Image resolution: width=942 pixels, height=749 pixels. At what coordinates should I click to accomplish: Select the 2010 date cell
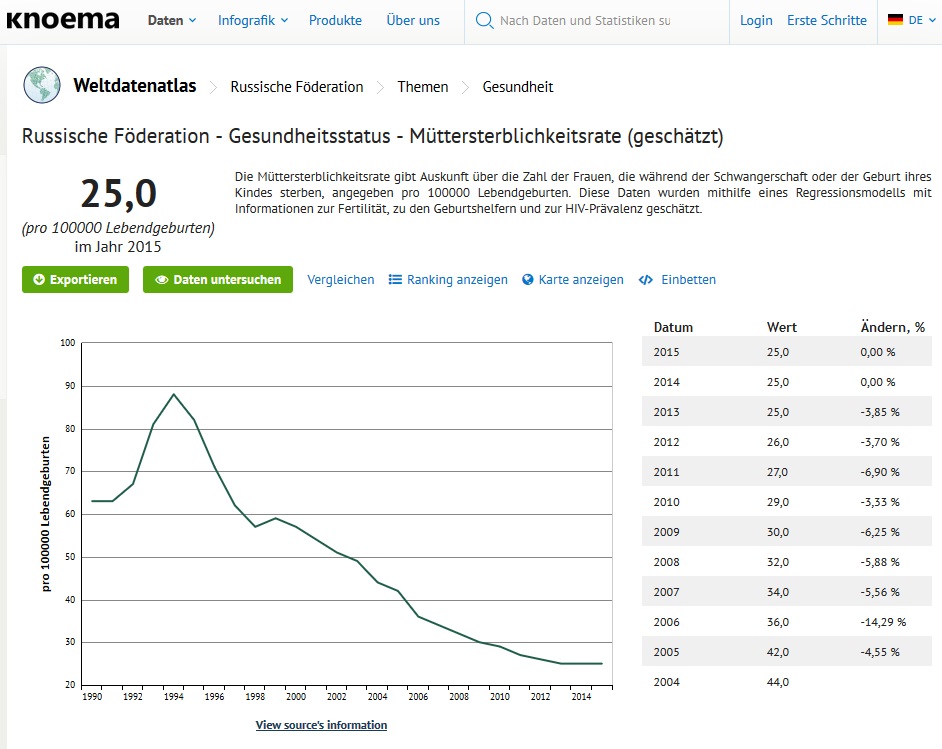pos(666,502)
